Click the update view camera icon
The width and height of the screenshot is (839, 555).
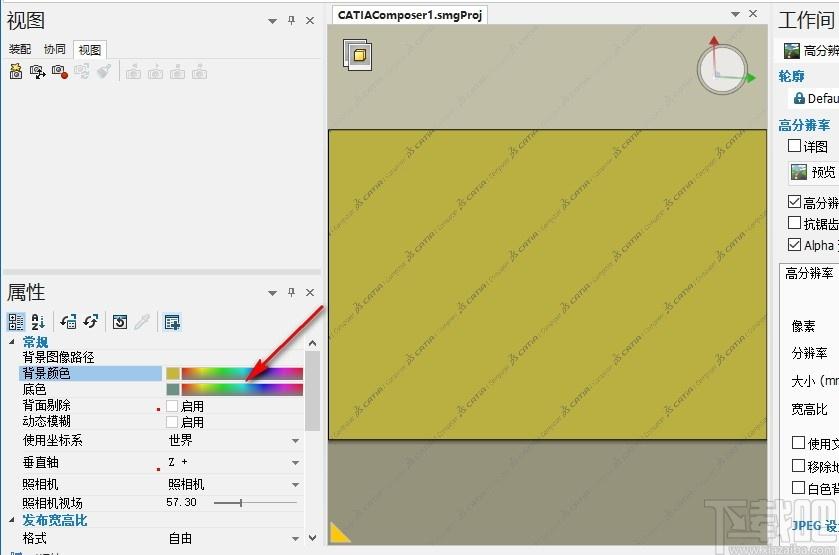(x=81, y=71)
